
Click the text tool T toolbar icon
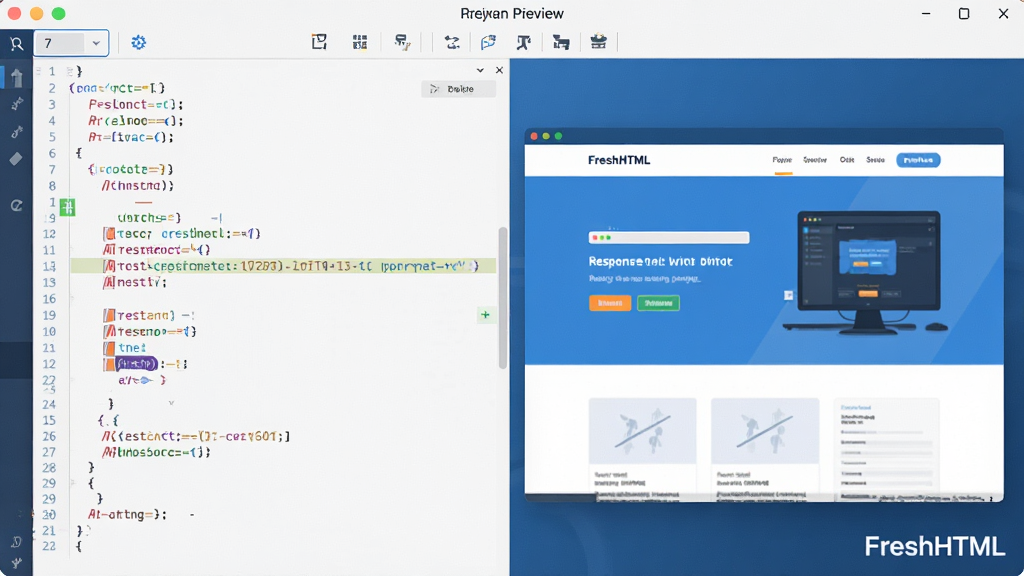[x=524, y=42]
